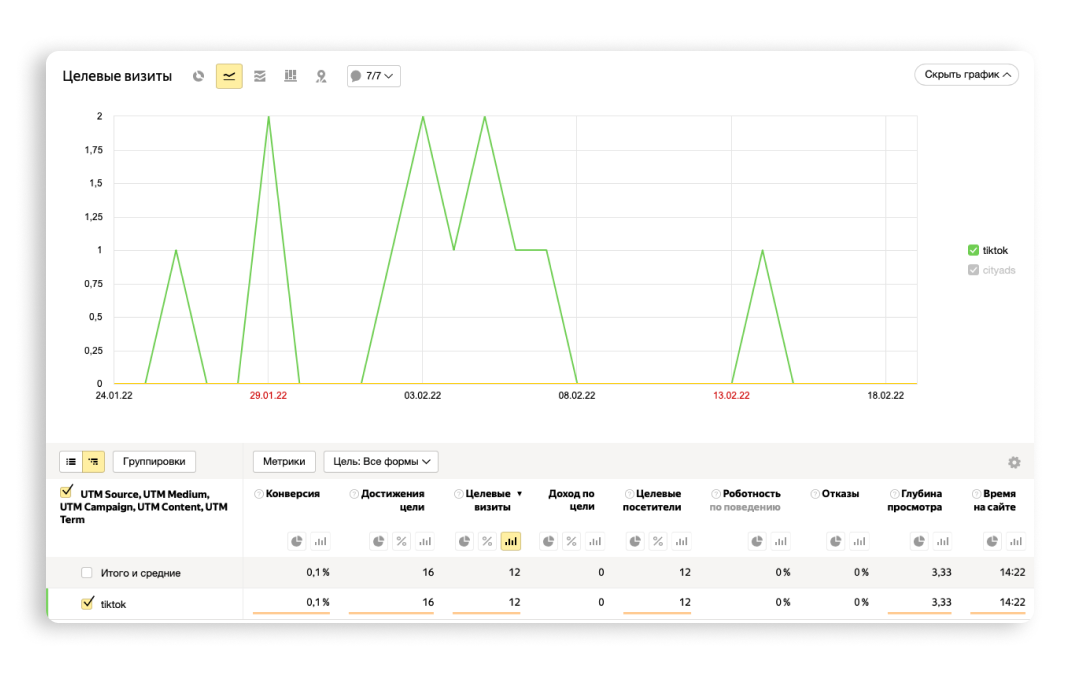The image size is (1080, 681).
Task: Select the line chart view icon
Action: (229, 76)
